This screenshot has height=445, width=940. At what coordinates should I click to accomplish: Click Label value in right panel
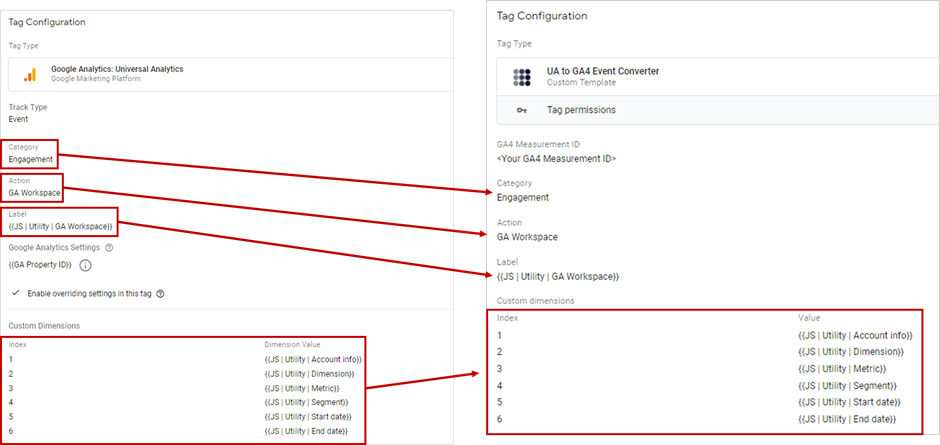(x=558, y=276)
